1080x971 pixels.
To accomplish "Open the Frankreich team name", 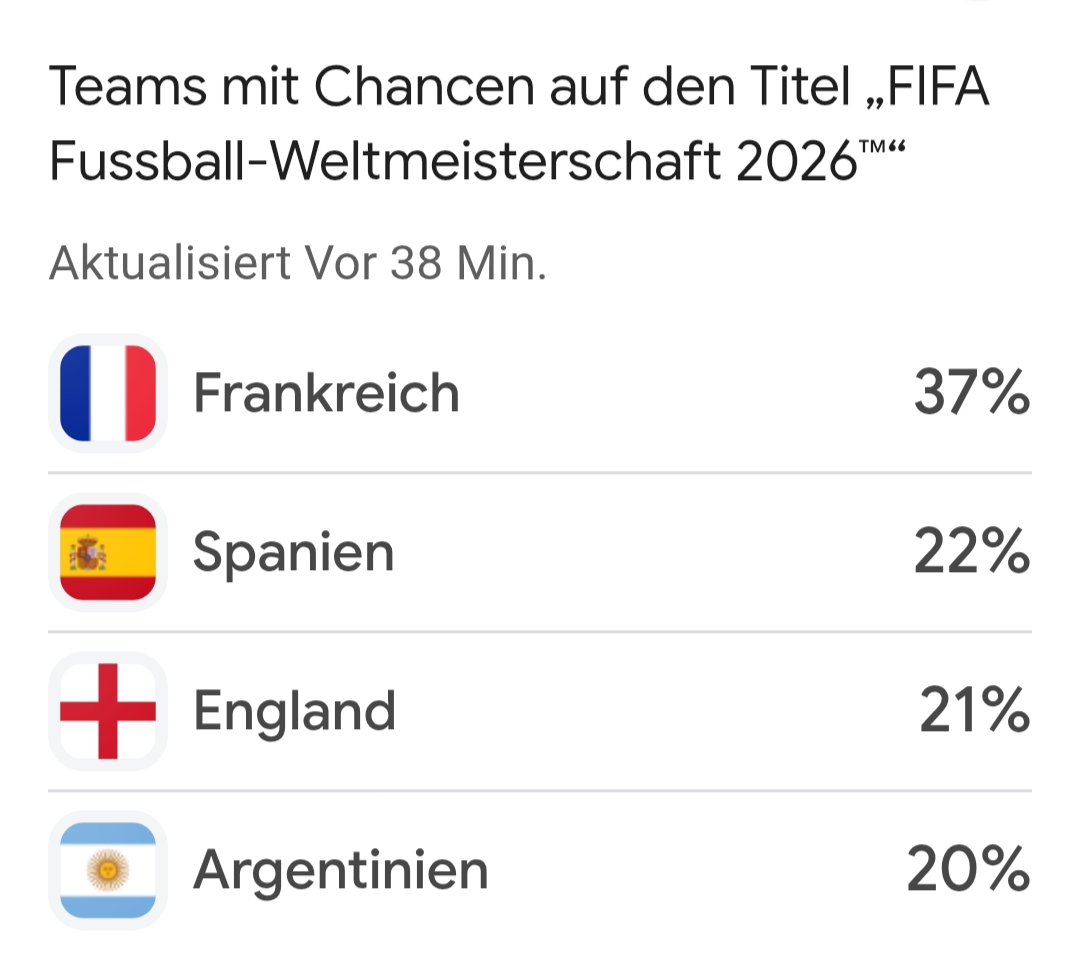I will point(326,393).
